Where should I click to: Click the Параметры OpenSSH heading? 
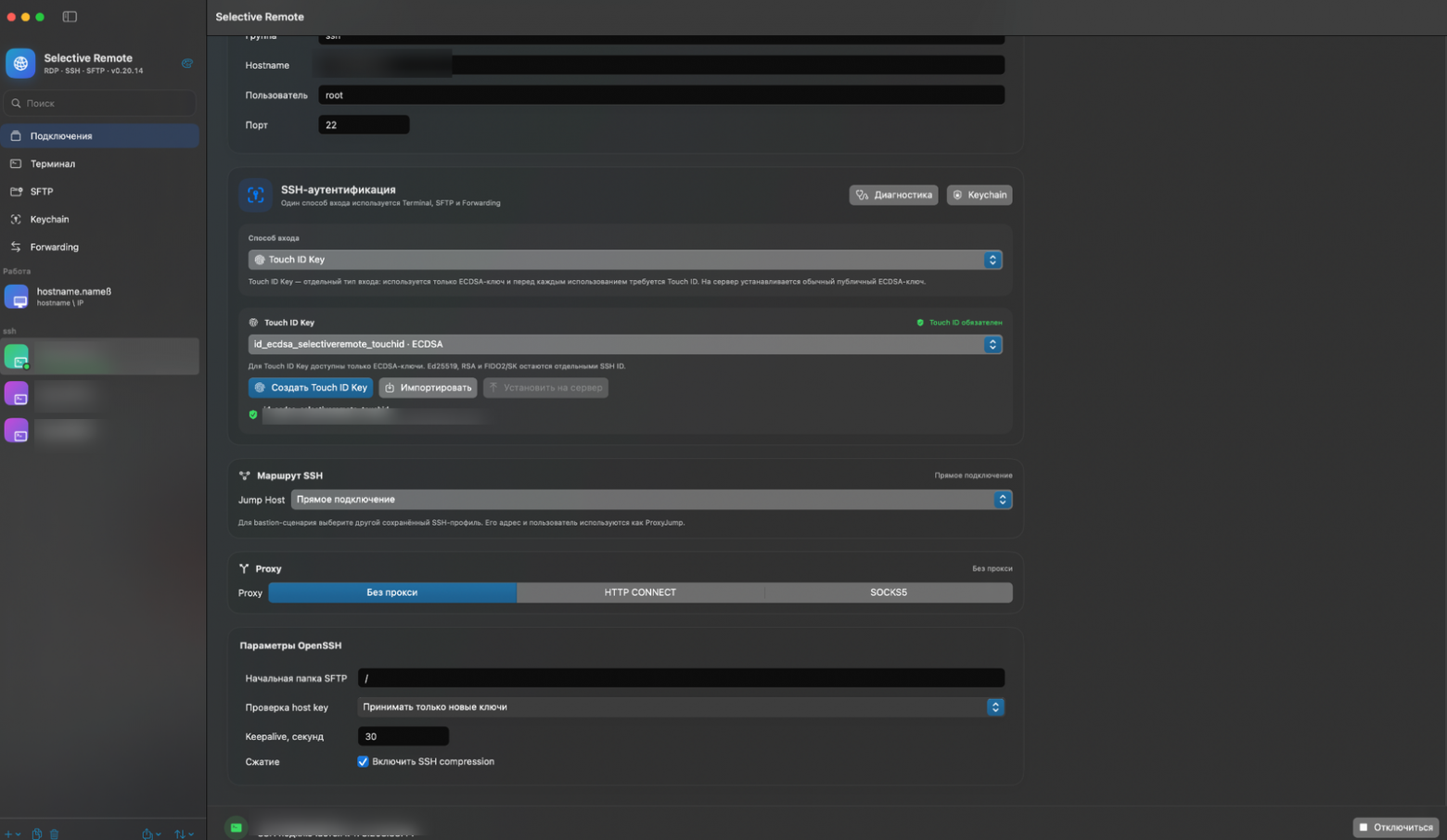point(290,645)
